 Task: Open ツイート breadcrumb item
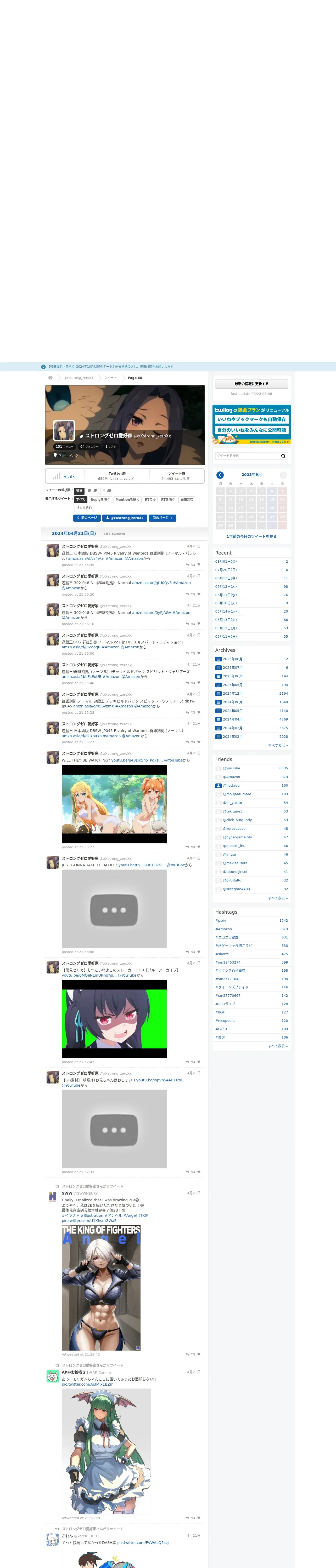pyautogui.click(x=110, y=377)
